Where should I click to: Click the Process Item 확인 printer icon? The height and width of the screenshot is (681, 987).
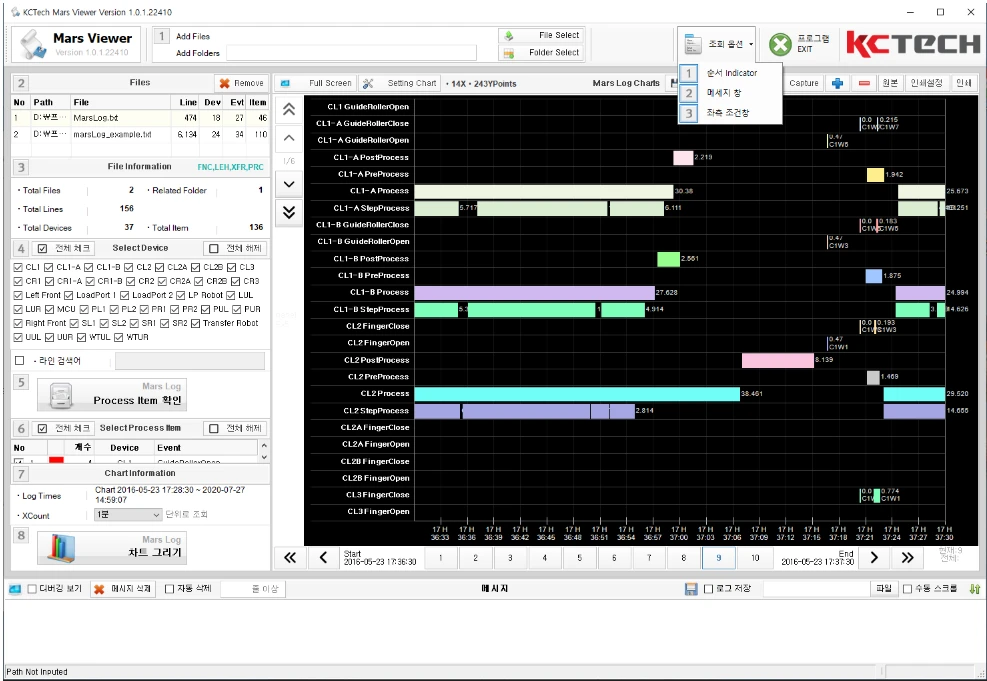tap(61, 397)
